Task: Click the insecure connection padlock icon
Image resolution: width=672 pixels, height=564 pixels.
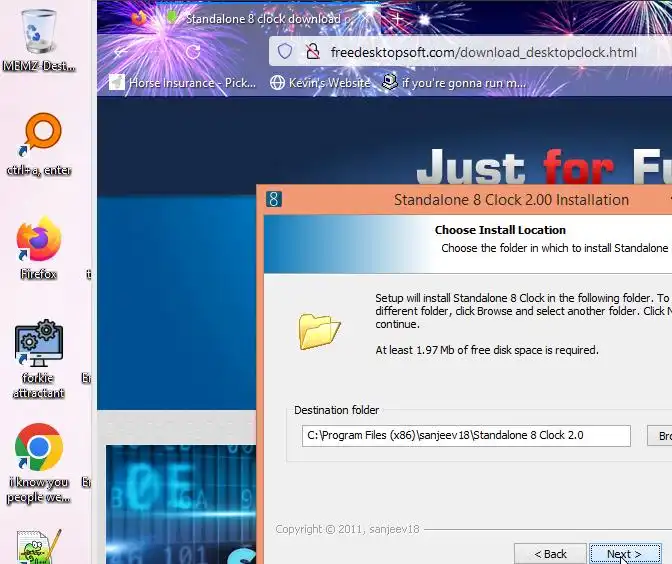Action: pyautogui.click(x=313, y=52)
